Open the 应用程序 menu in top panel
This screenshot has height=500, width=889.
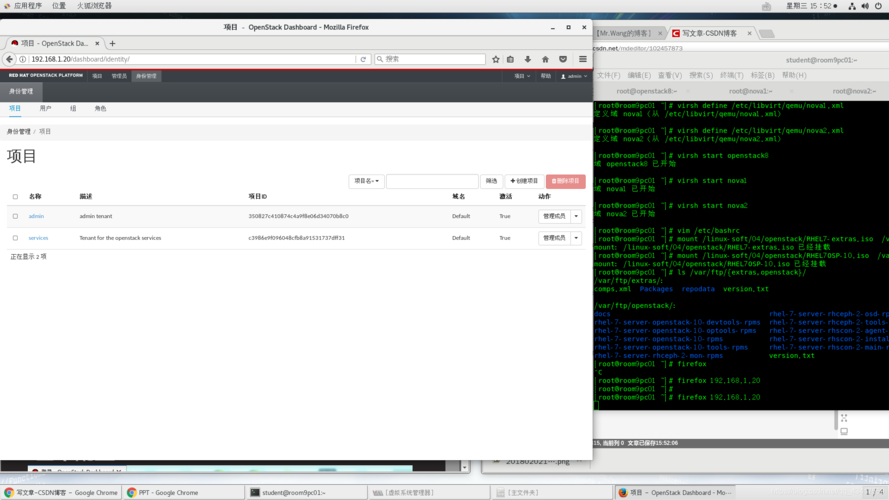27,6
